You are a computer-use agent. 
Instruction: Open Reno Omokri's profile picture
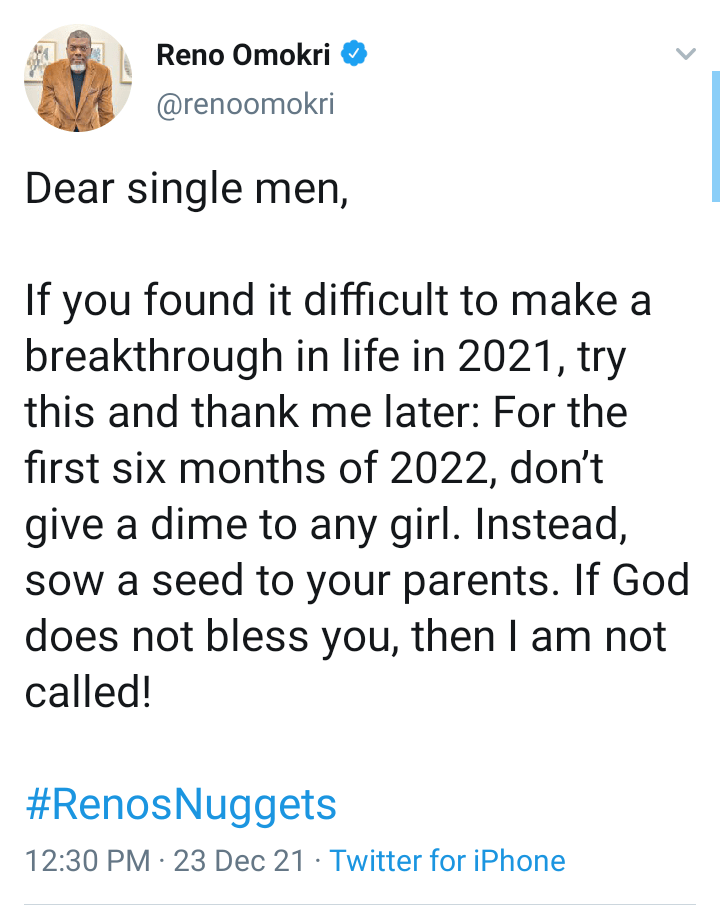pyautogui.click(x=79, y=77)
